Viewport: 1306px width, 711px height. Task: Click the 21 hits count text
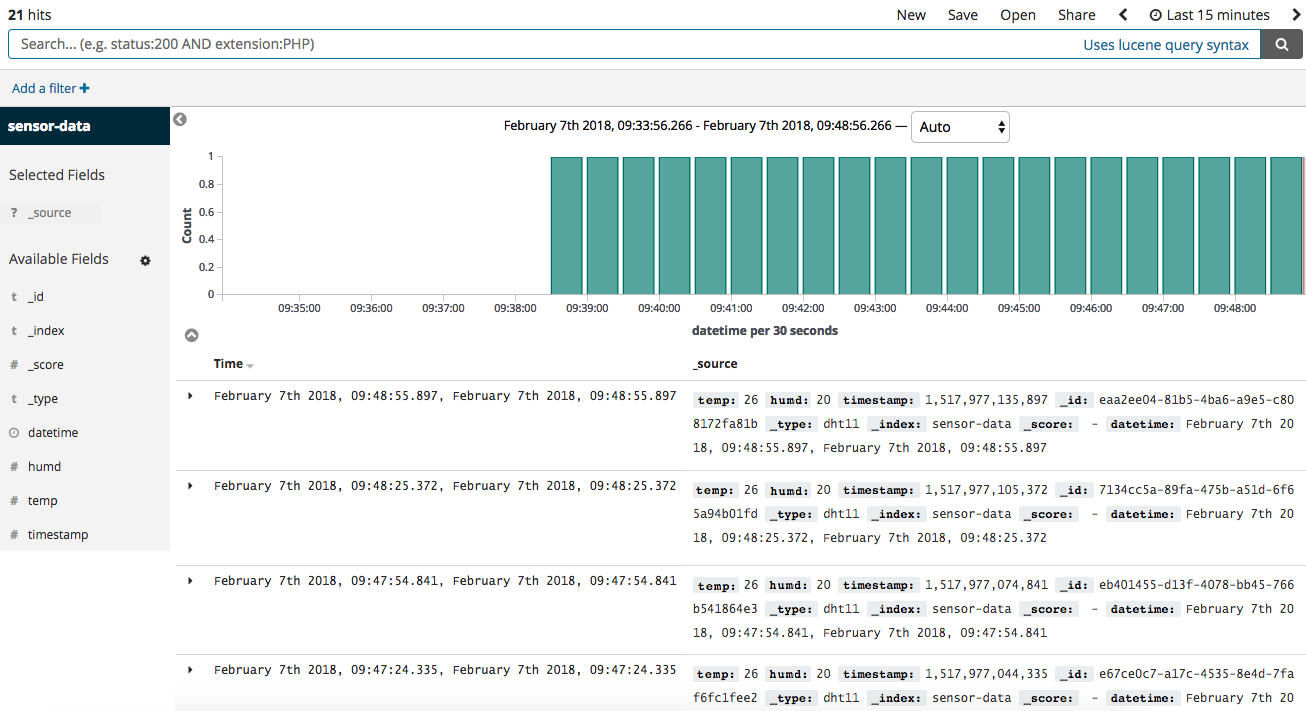pyautogui.click(x=29, y=15)
